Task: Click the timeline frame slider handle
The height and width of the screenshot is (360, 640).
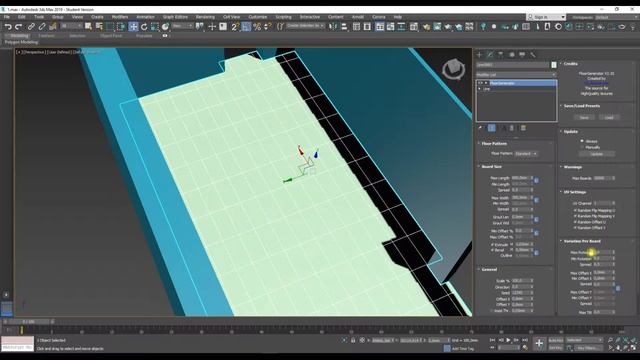Action: point(28,322)
